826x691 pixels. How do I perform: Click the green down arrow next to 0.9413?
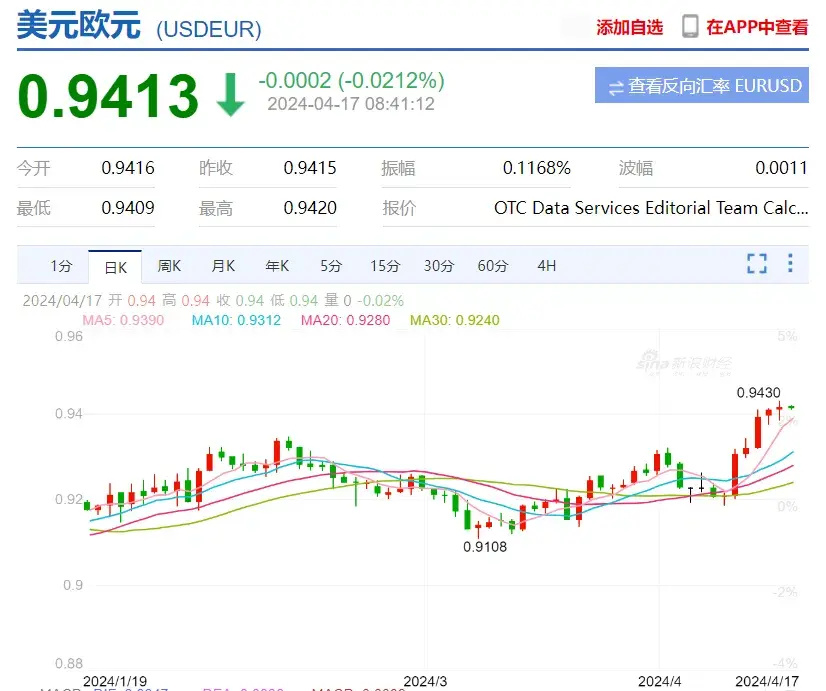click(230, 95)
